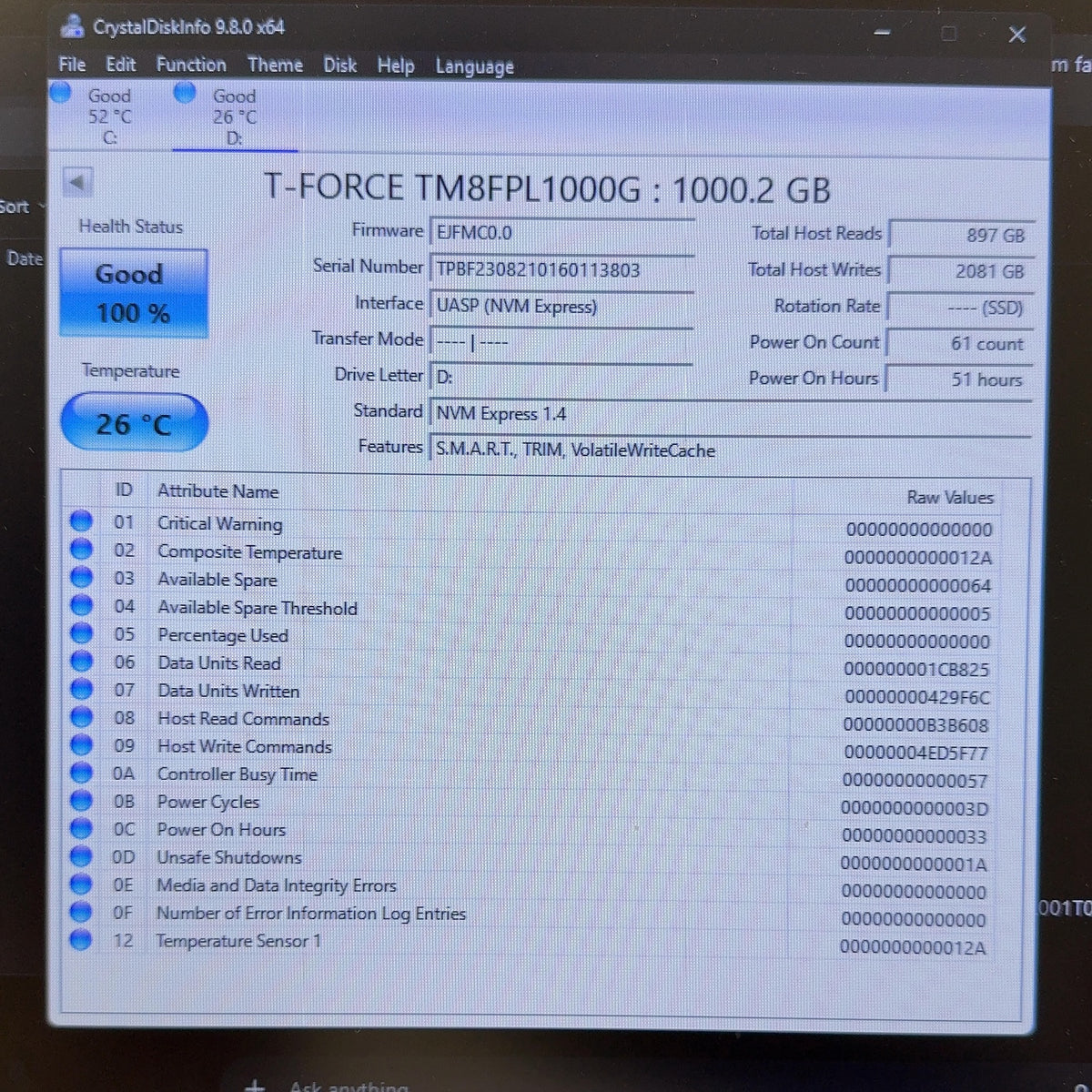This screenshot has width=1092, height=1092.
Task: Click the status dot for Composite Temperature
Action: coord(82,549)
